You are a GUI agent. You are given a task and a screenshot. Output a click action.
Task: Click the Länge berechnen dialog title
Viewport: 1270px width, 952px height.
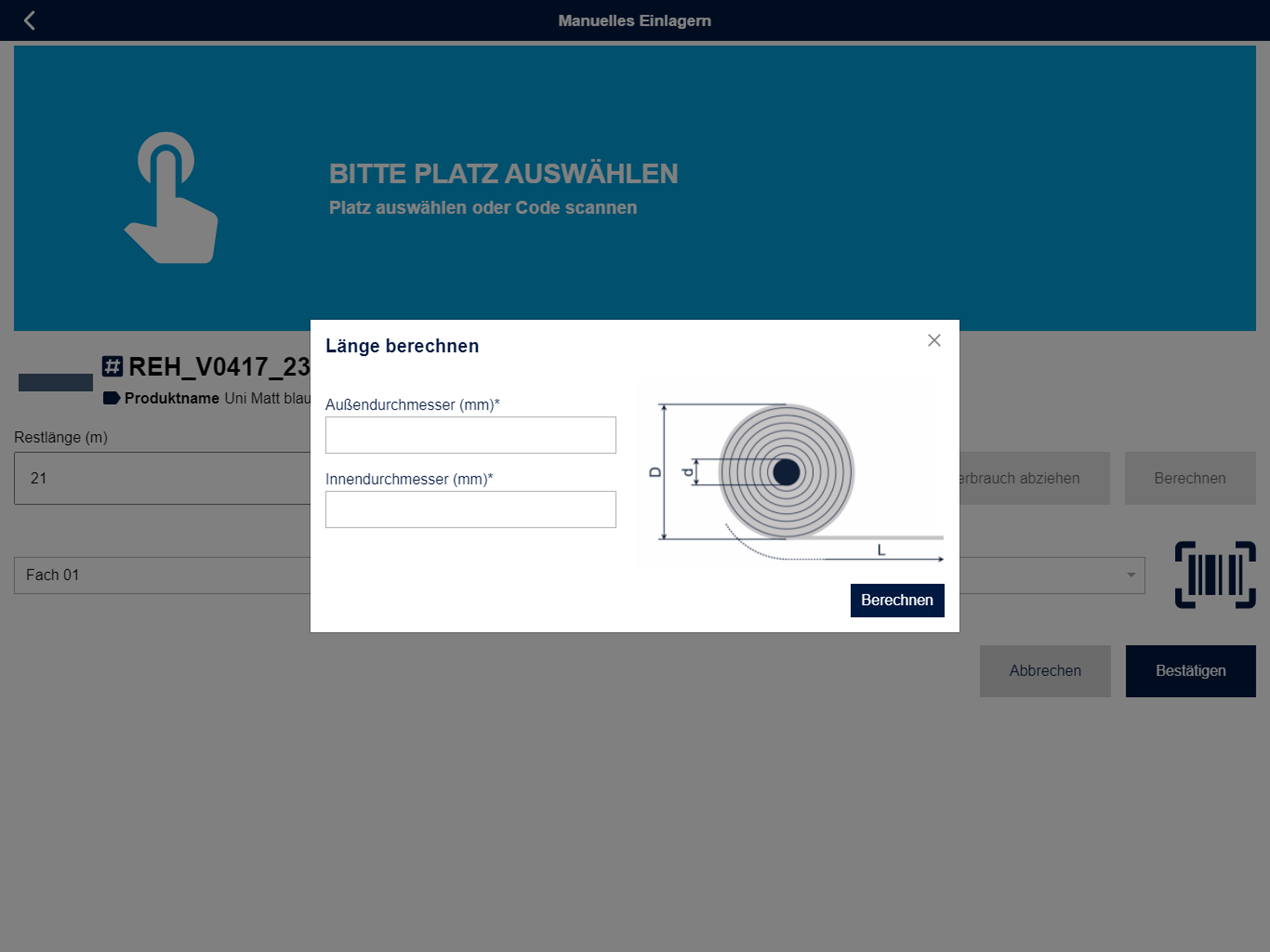[x=402, y=346]
